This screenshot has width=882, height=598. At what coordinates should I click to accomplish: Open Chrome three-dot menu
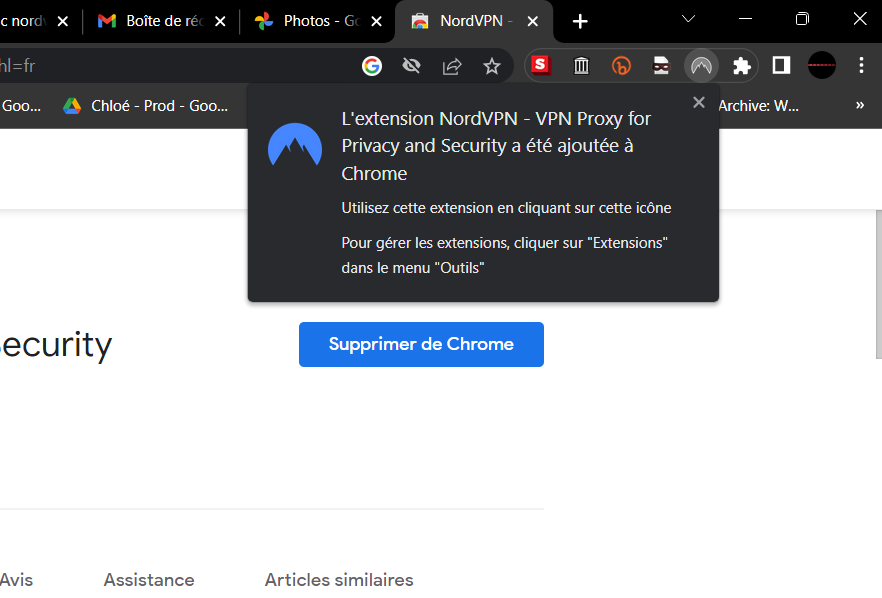861,65
